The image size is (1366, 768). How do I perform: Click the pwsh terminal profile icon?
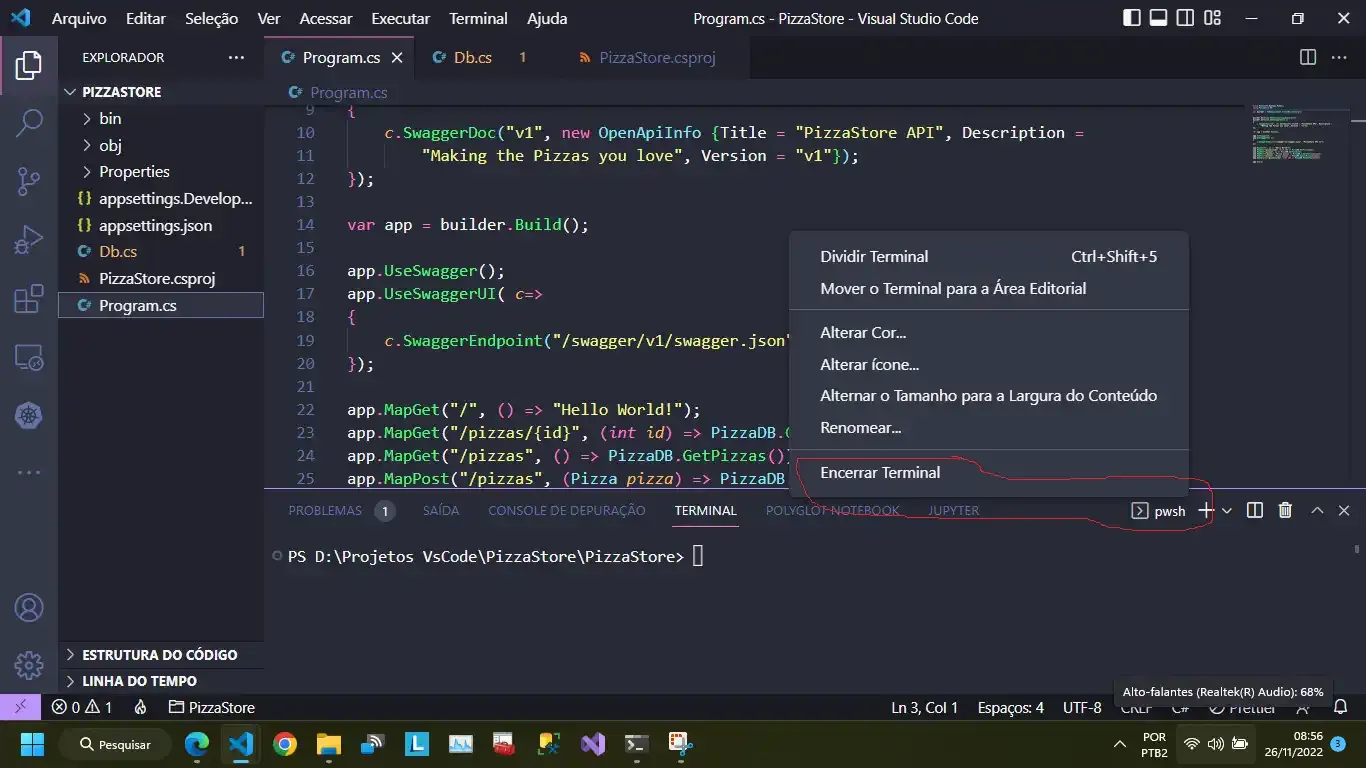tap(1139, 511)
